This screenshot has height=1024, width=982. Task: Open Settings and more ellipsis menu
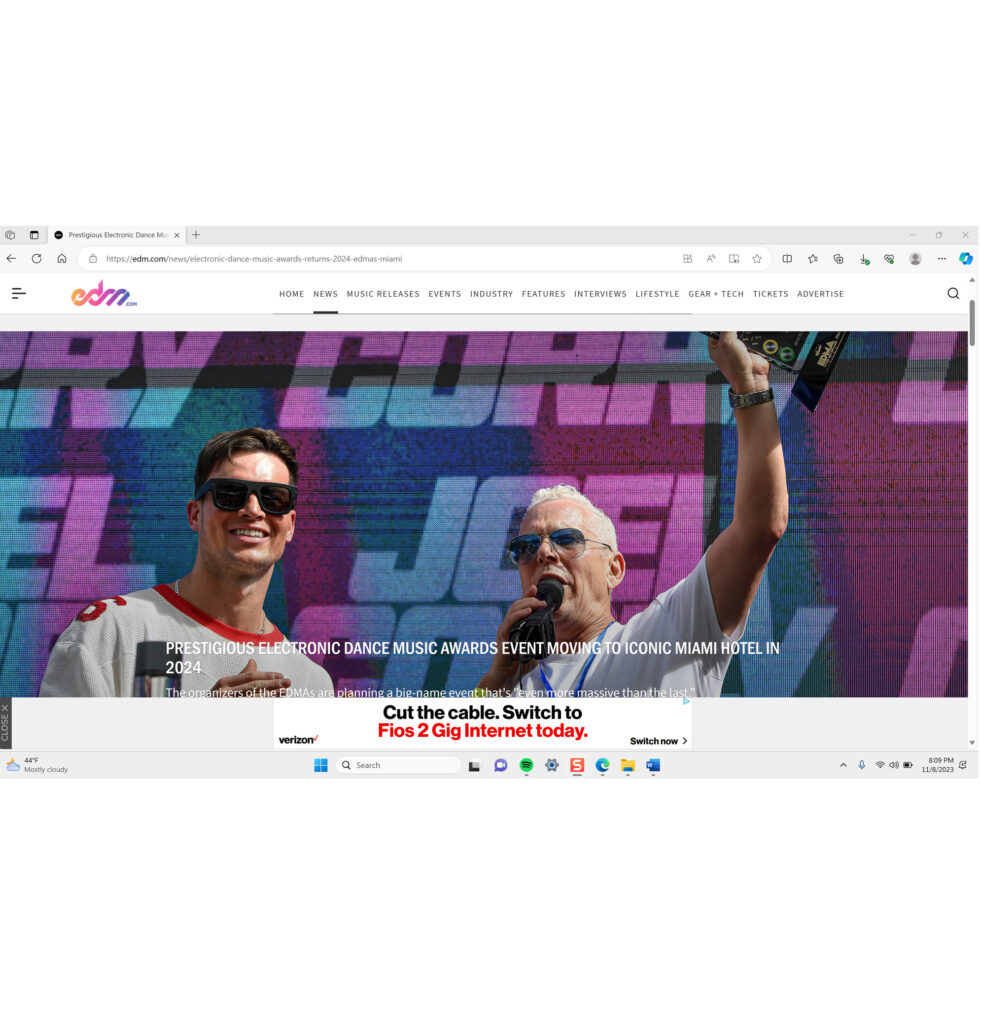[941, 258]
